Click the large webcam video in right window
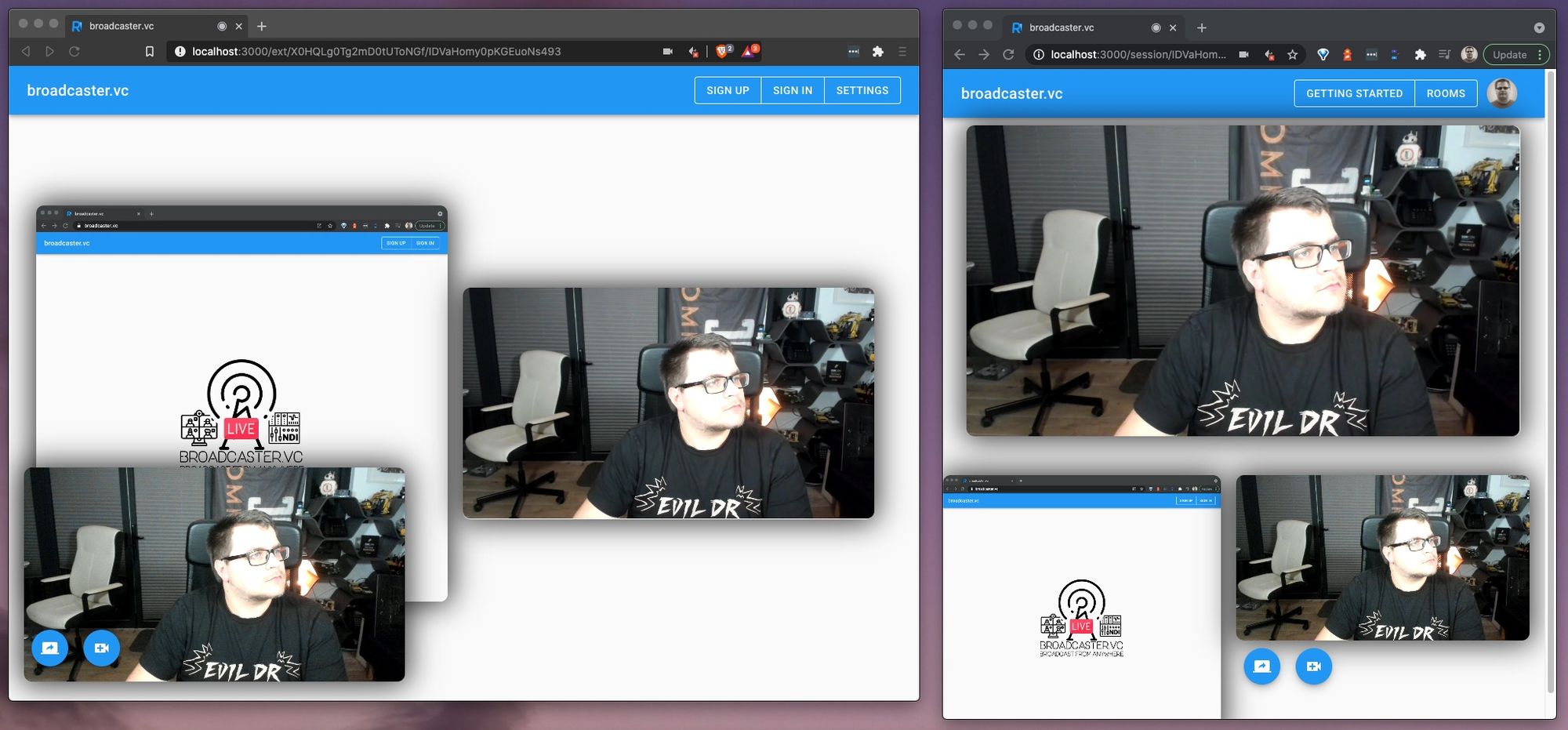This screenshot has width=1568, height=730. click(1243, 280)
